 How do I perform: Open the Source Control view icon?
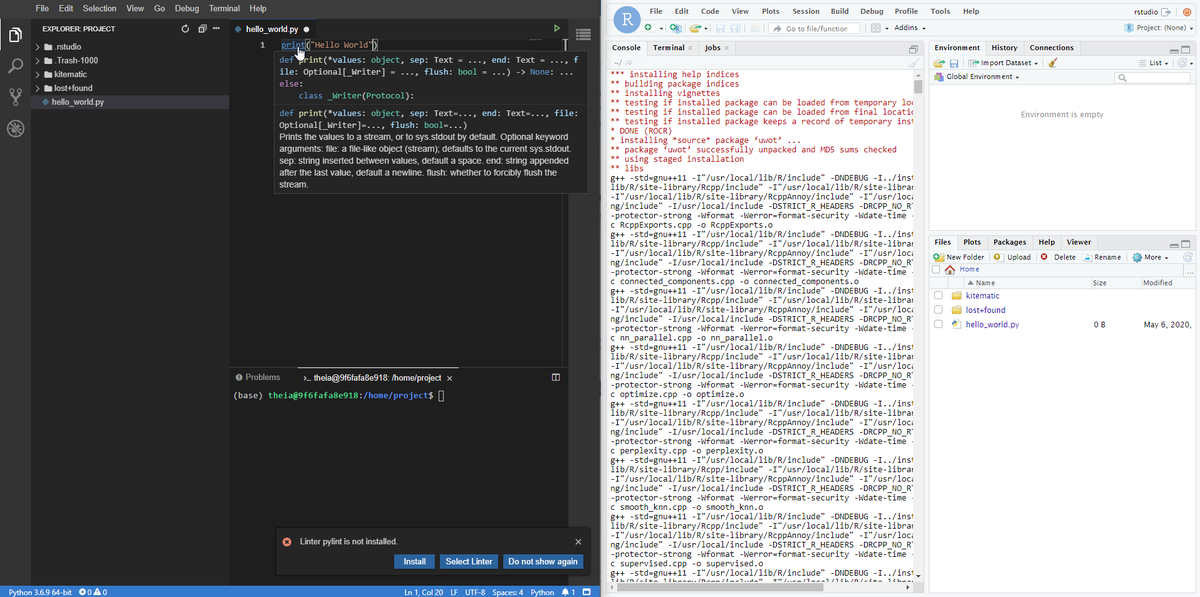[x=15, y=97]
